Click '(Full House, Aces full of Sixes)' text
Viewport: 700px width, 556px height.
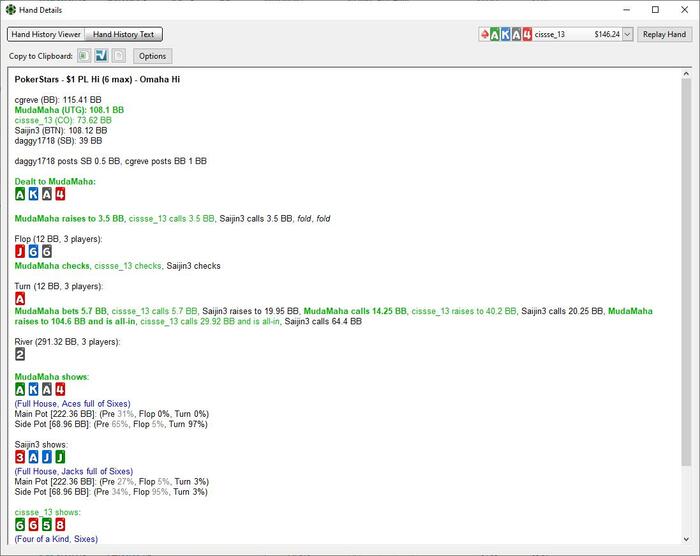72,404
